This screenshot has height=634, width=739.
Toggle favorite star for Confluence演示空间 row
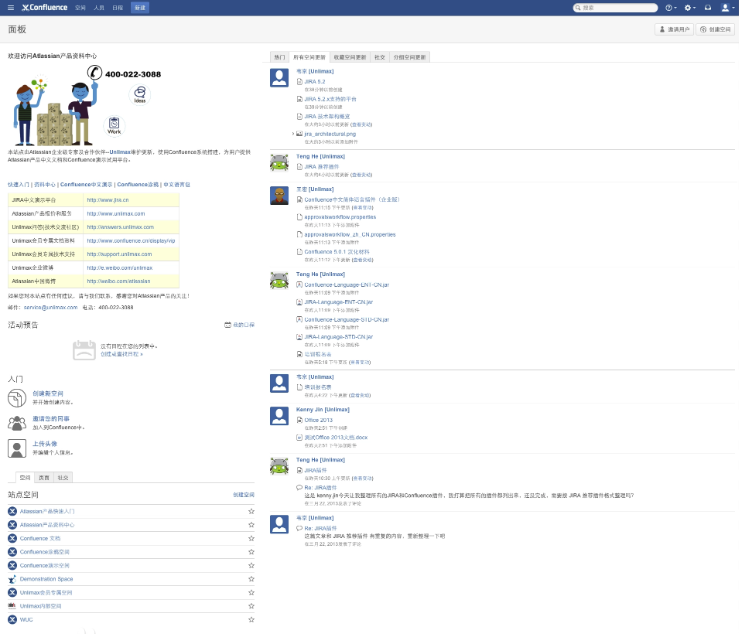click(251, 565)
